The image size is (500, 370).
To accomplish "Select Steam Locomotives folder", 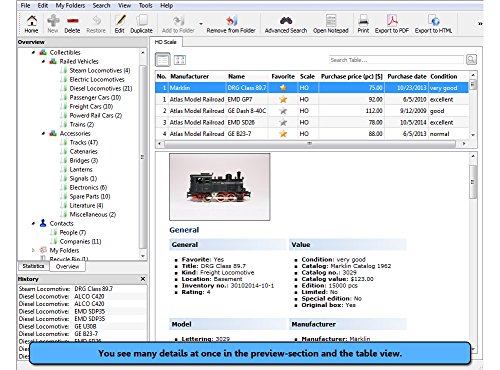I will click(100, 70).
